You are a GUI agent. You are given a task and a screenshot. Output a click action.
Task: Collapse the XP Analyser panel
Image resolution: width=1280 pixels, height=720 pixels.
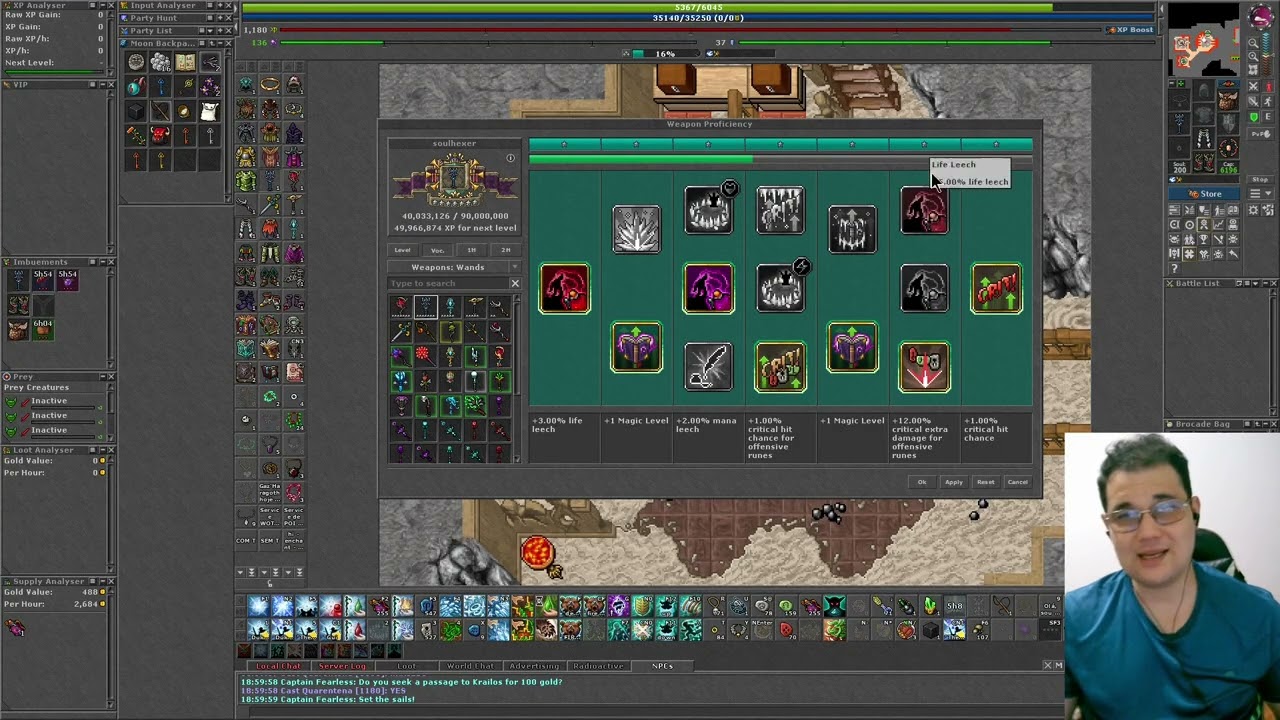pyautogui.click(x=103, y=6)
